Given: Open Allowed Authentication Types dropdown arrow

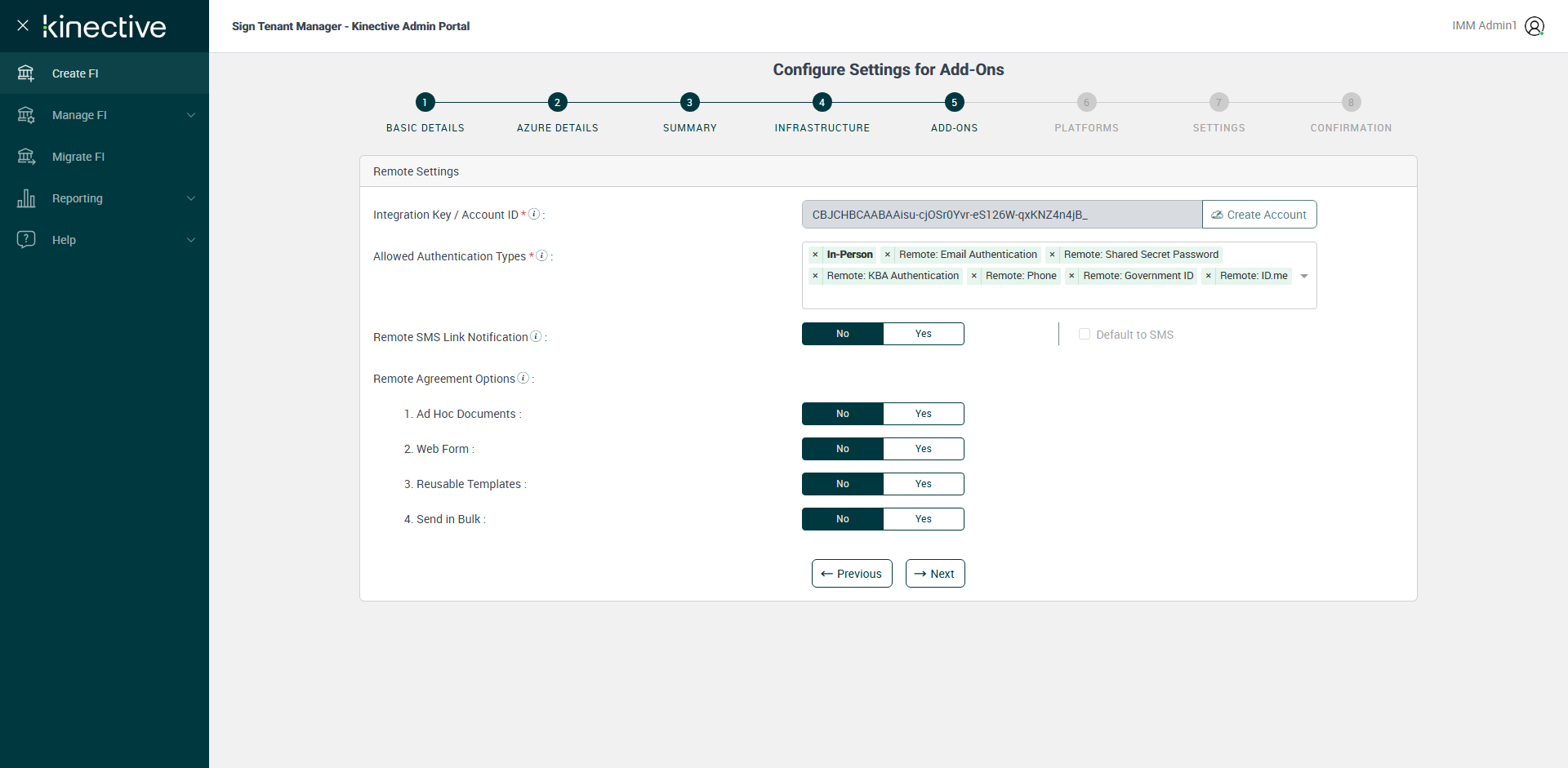Looking at the screenshot, I should coord(1304,276).
